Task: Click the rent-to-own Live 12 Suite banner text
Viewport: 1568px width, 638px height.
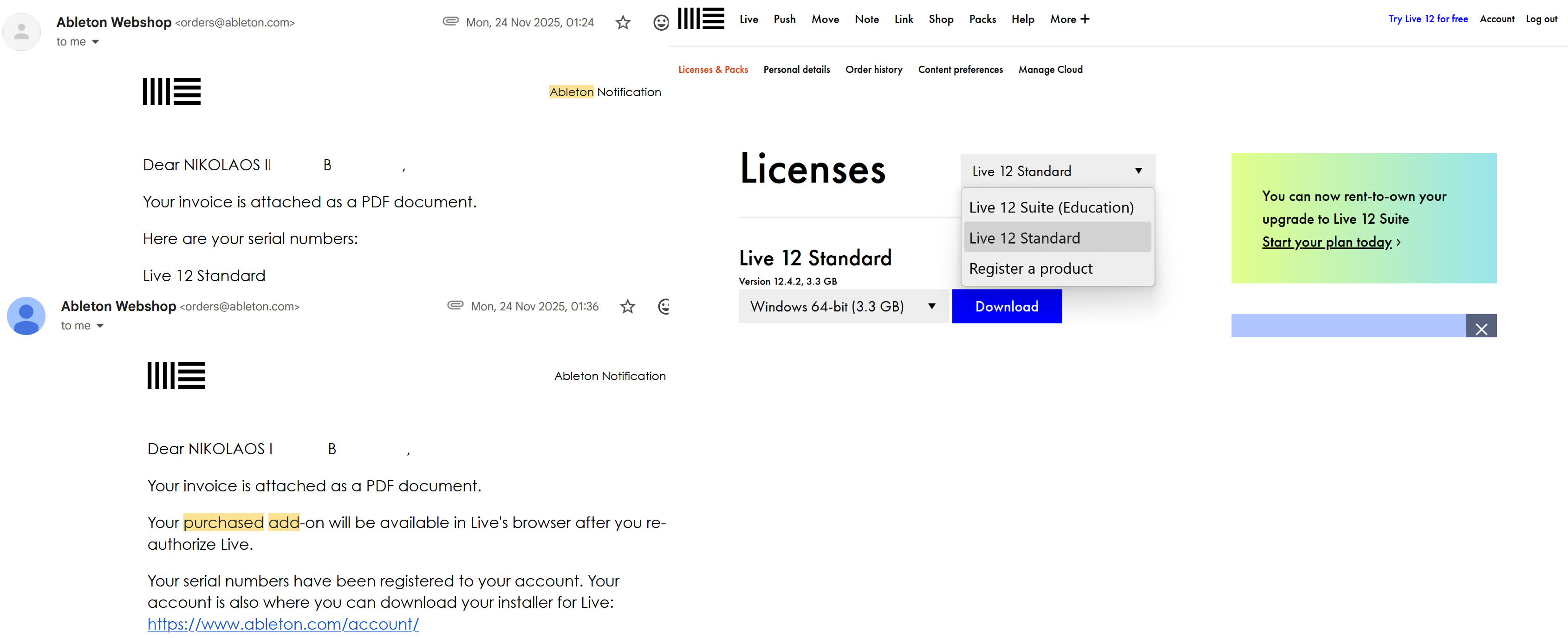Action: (1354, 207)
